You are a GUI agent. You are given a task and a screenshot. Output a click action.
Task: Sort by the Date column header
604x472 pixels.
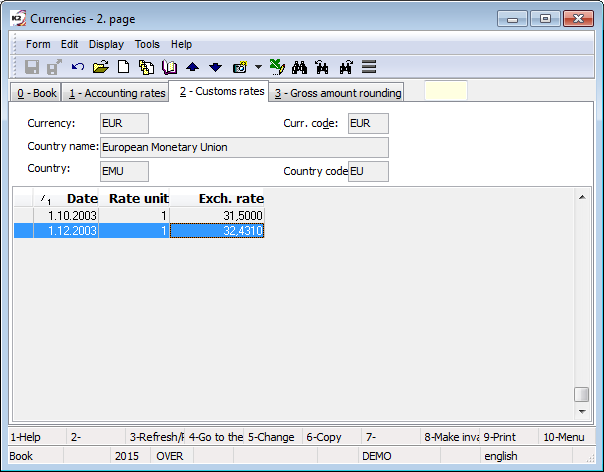tap(66, 198)
